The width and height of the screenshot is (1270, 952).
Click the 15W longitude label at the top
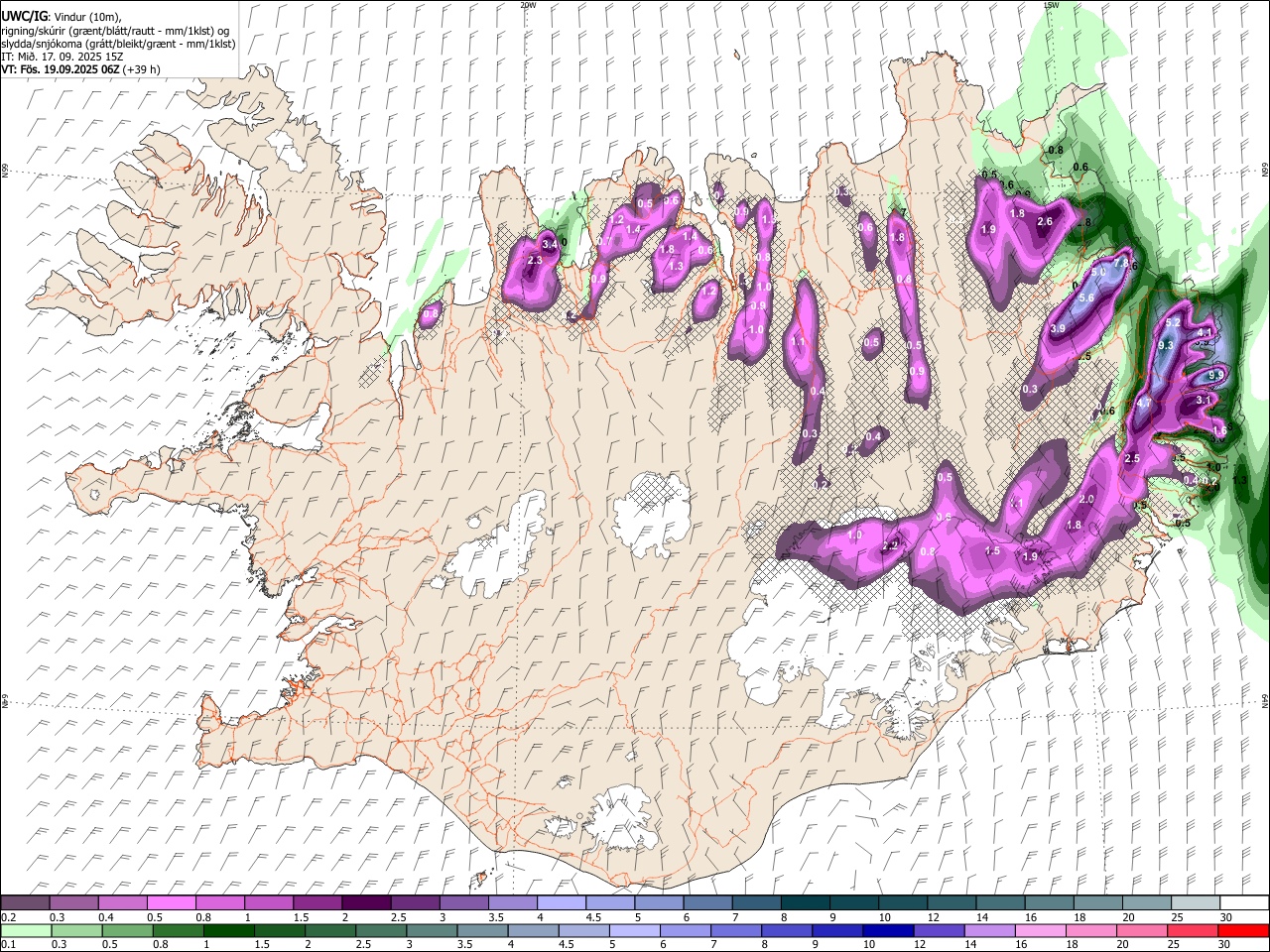coord(1051,5)
